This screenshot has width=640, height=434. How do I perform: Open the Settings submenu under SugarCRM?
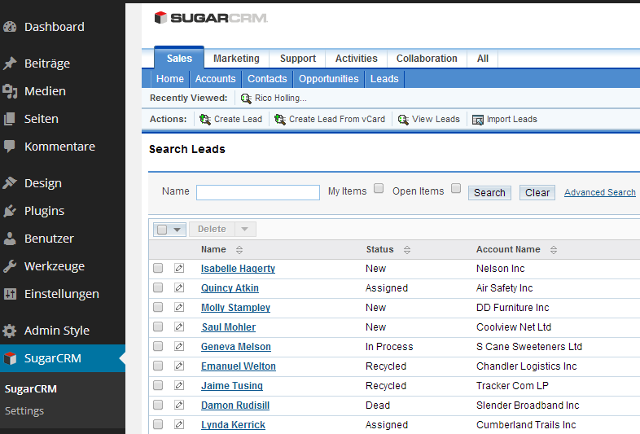(24, 411)
